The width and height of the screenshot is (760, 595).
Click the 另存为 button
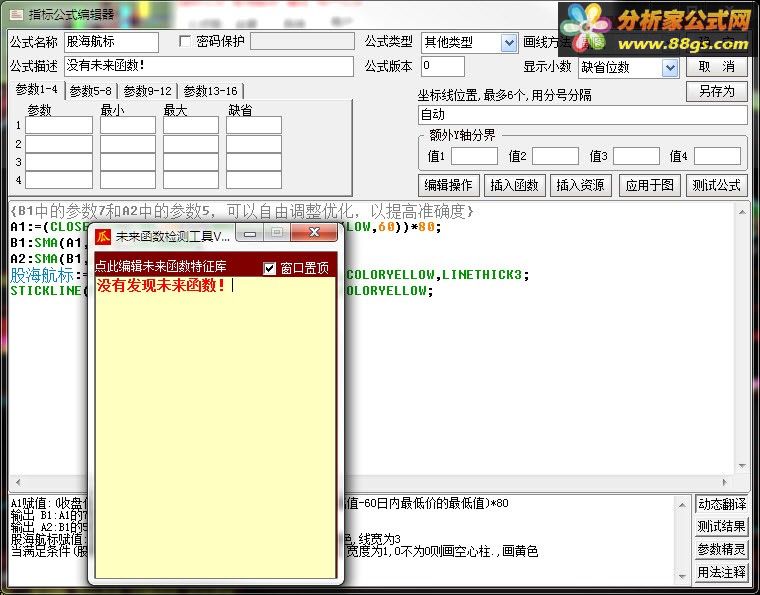(x=716, y=92)
